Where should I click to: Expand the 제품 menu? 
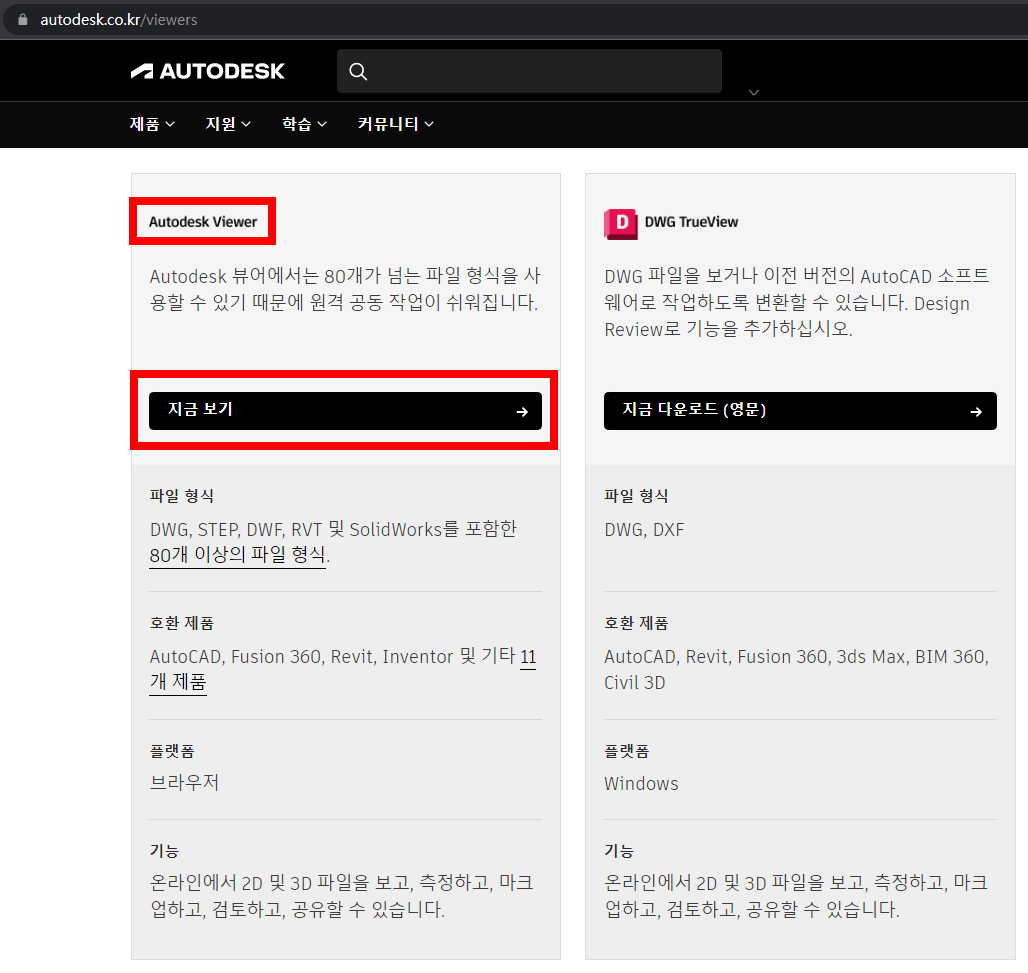pos(152,124)
